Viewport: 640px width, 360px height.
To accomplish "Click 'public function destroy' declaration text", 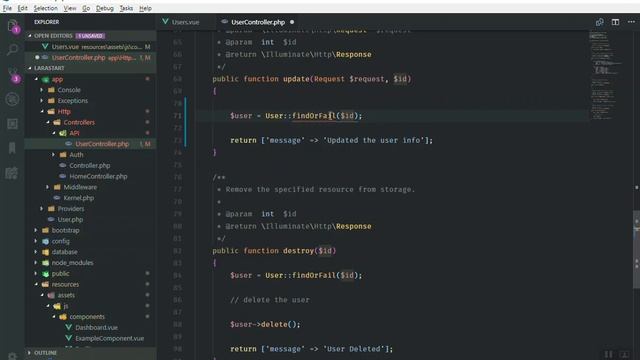I will pos(262,251).
